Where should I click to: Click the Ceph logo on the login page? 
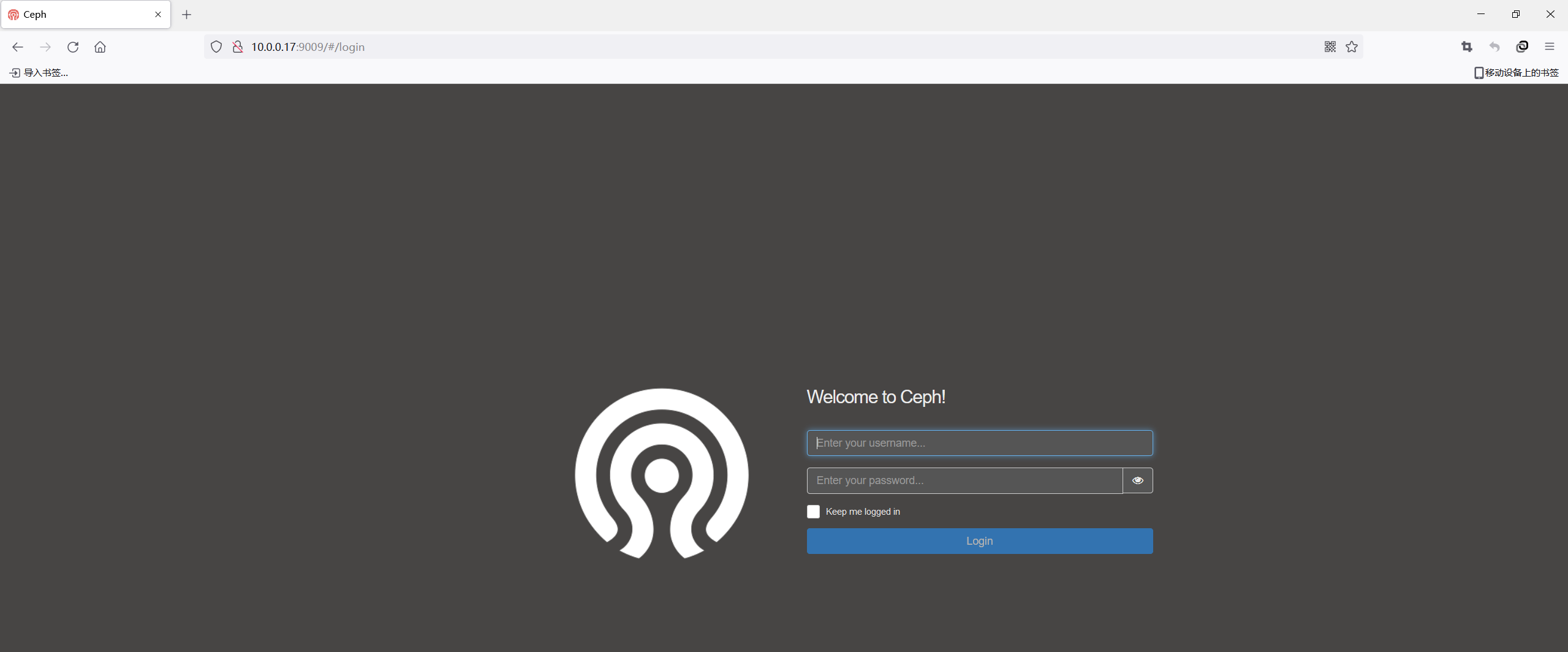click(x=661, y=474)
